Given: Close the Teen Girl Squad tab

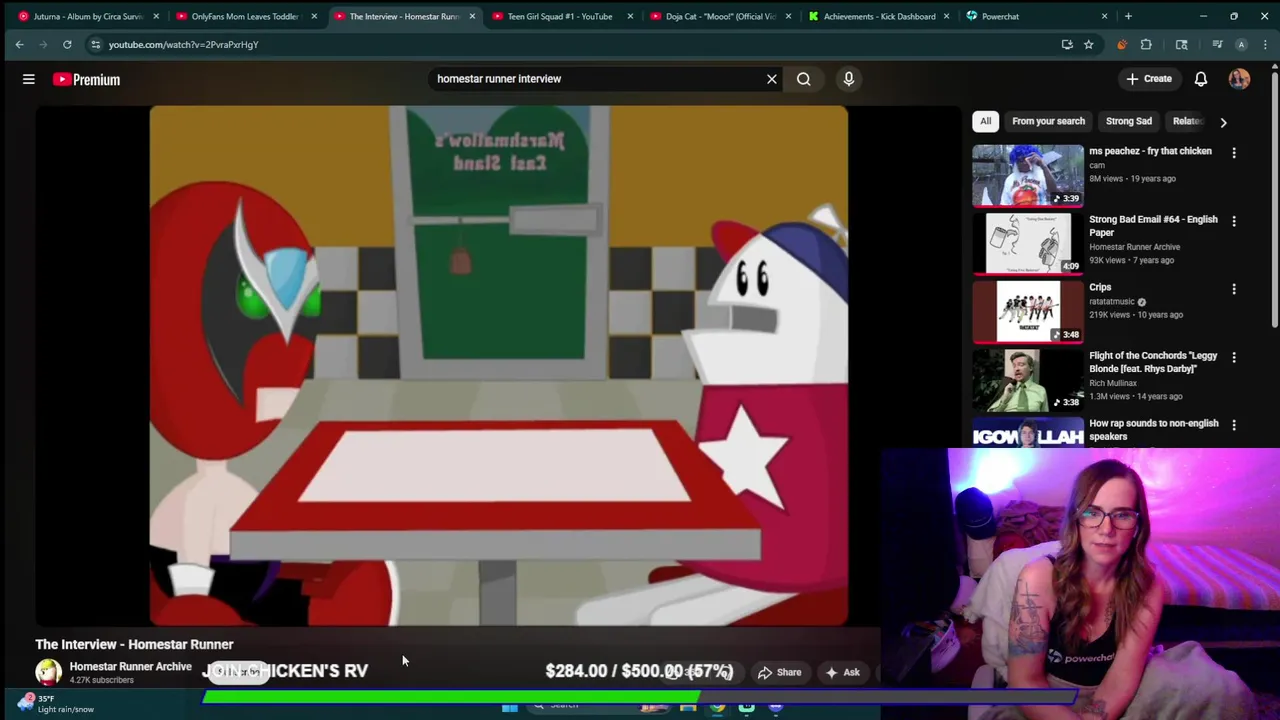Looking at the screenshot, I should [x=630, y=16].
